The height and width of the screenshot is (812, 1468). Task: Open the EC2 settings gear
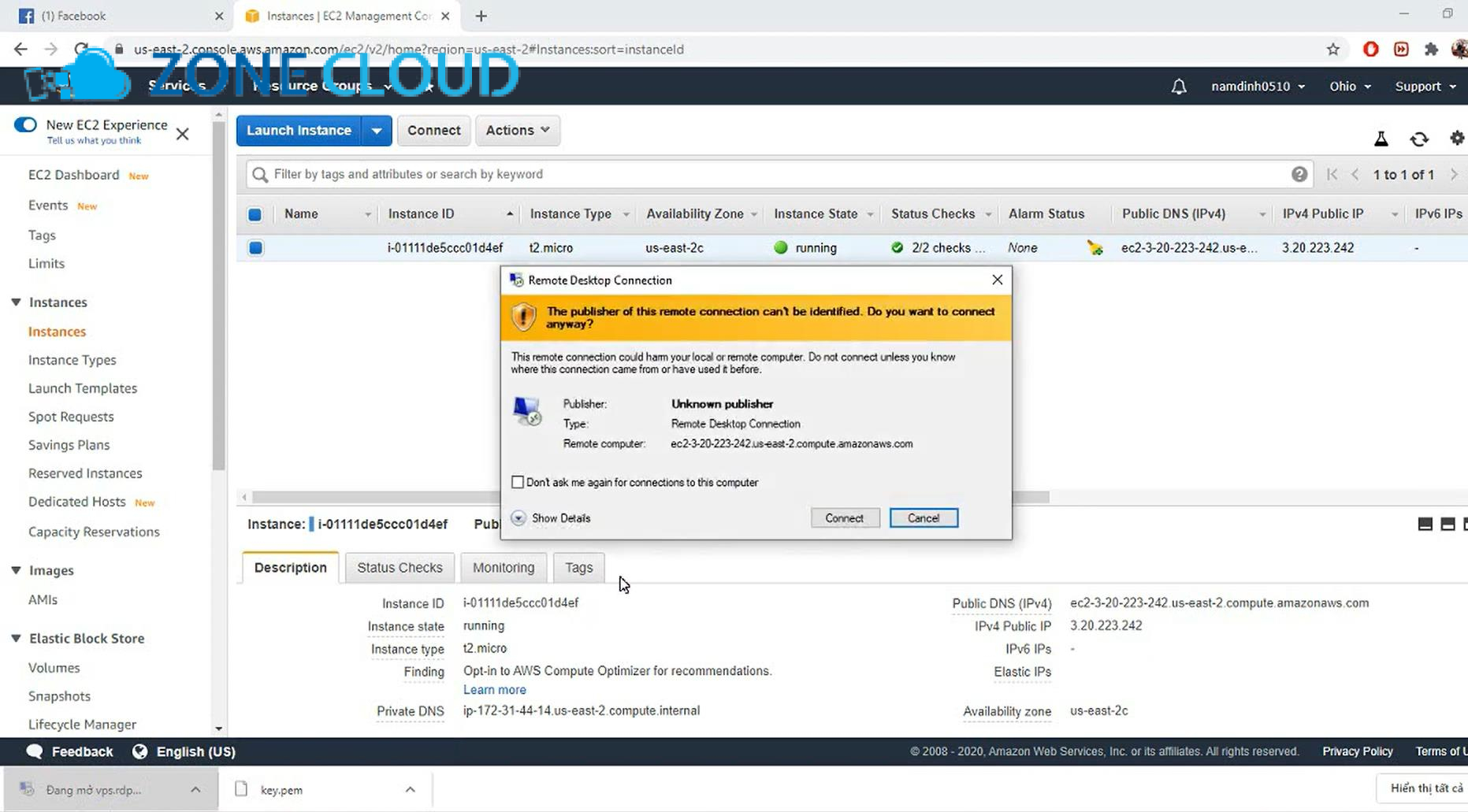[x=1455, y=138]
